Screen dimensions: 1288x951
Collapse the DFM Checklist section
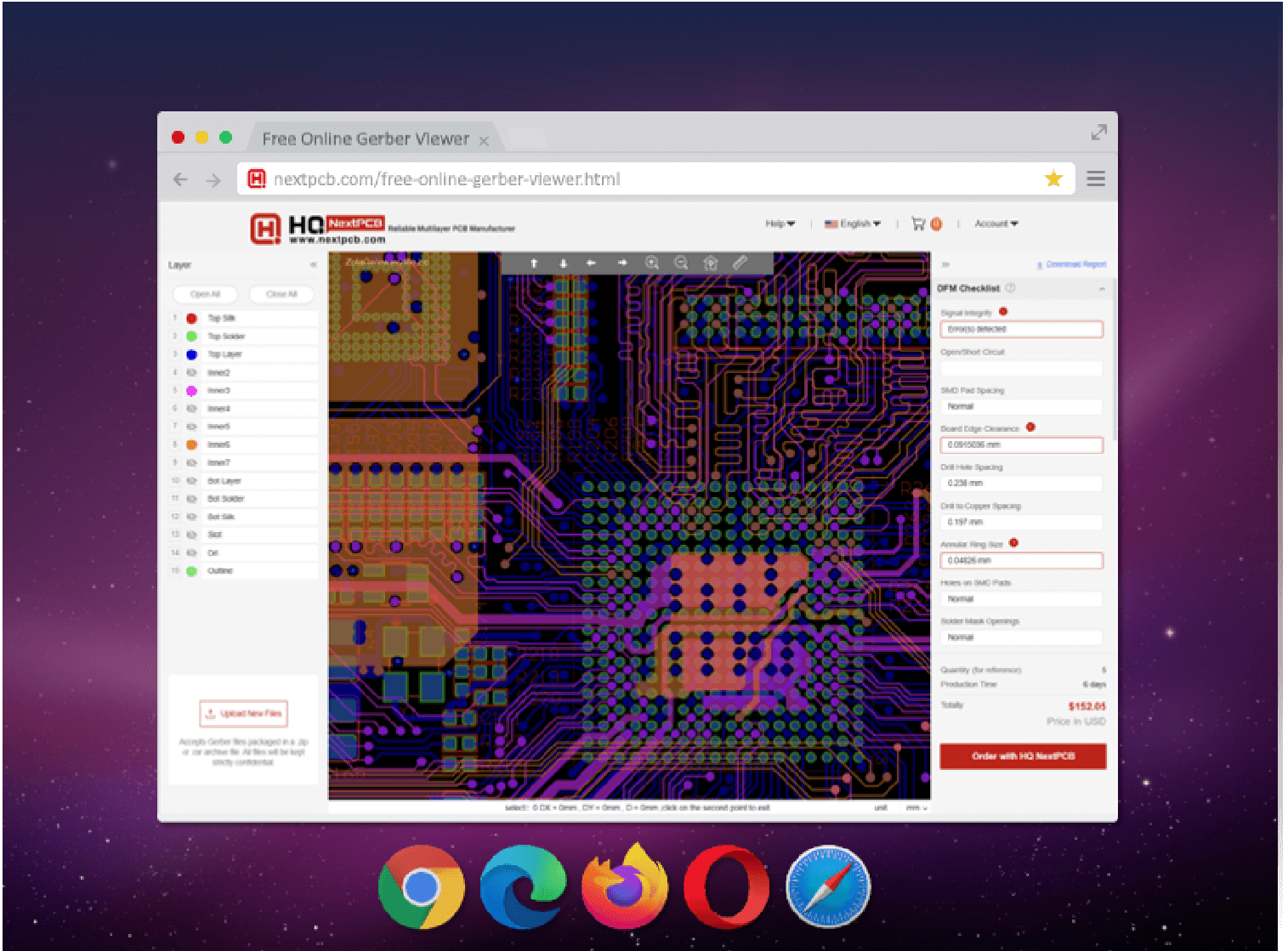[1102, 289]
